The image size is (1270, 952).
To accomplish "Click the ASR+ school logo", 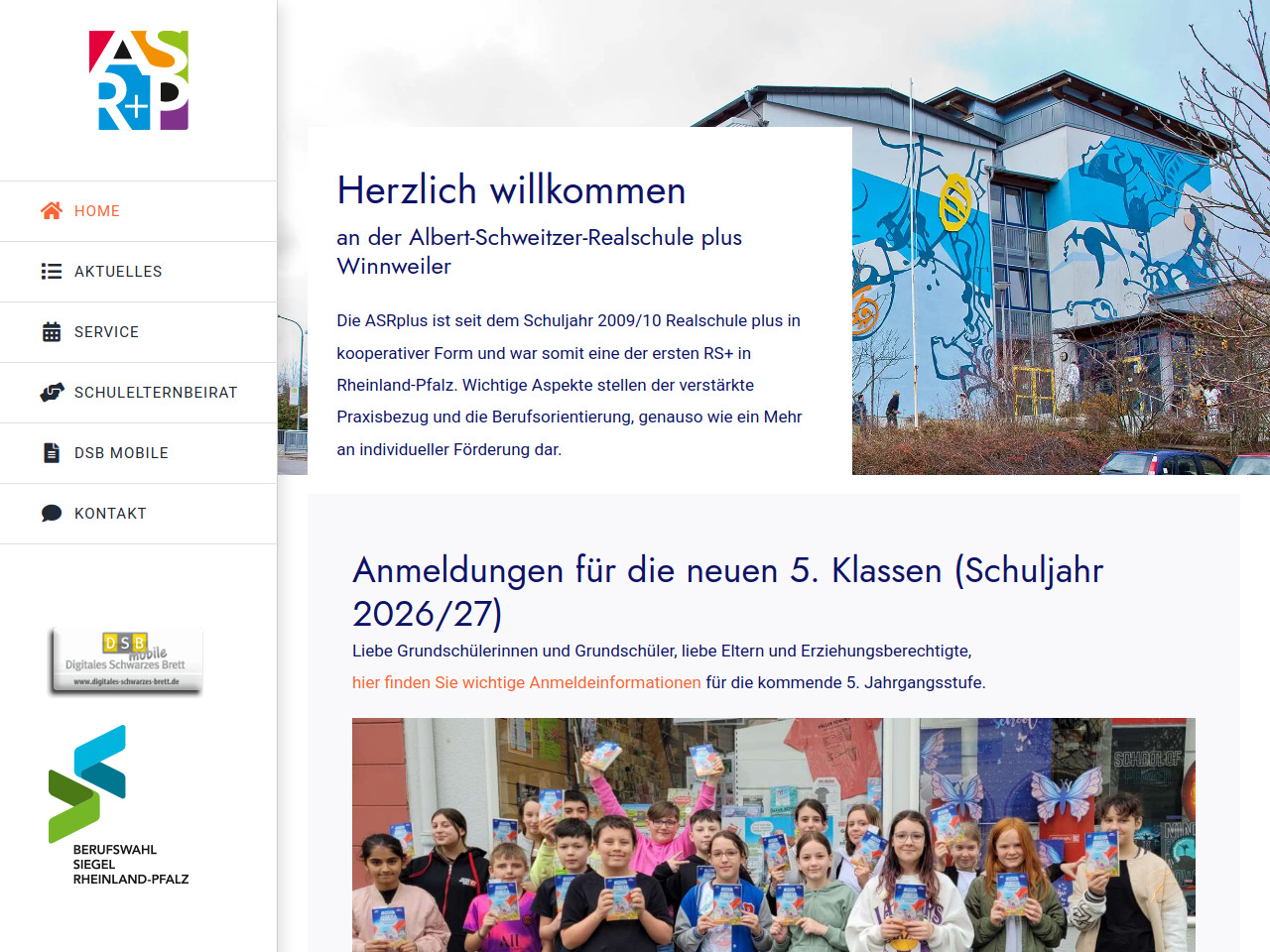I will pos(139,80).
